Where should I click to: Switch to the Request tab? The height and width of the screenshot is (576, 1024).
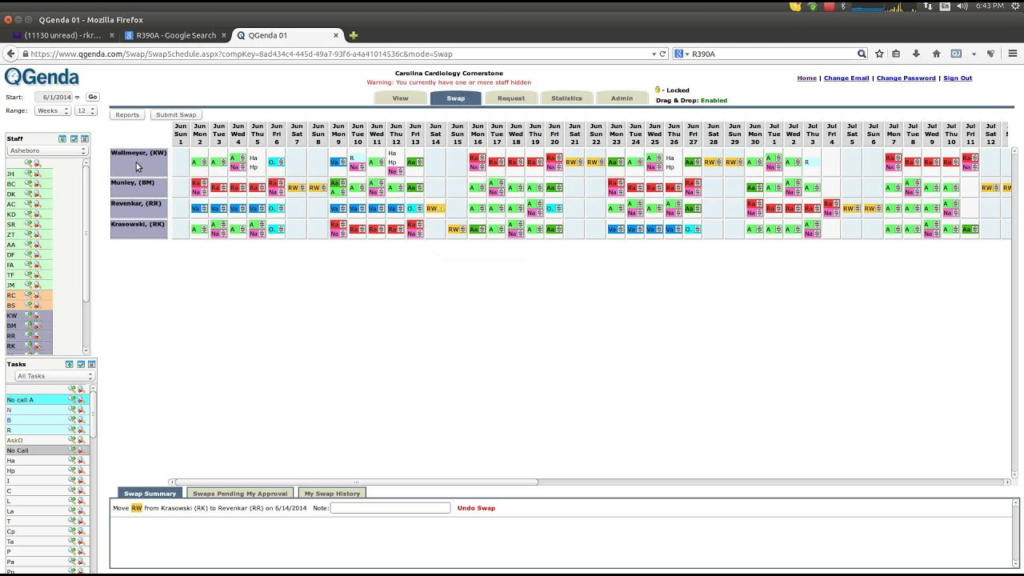511,98
